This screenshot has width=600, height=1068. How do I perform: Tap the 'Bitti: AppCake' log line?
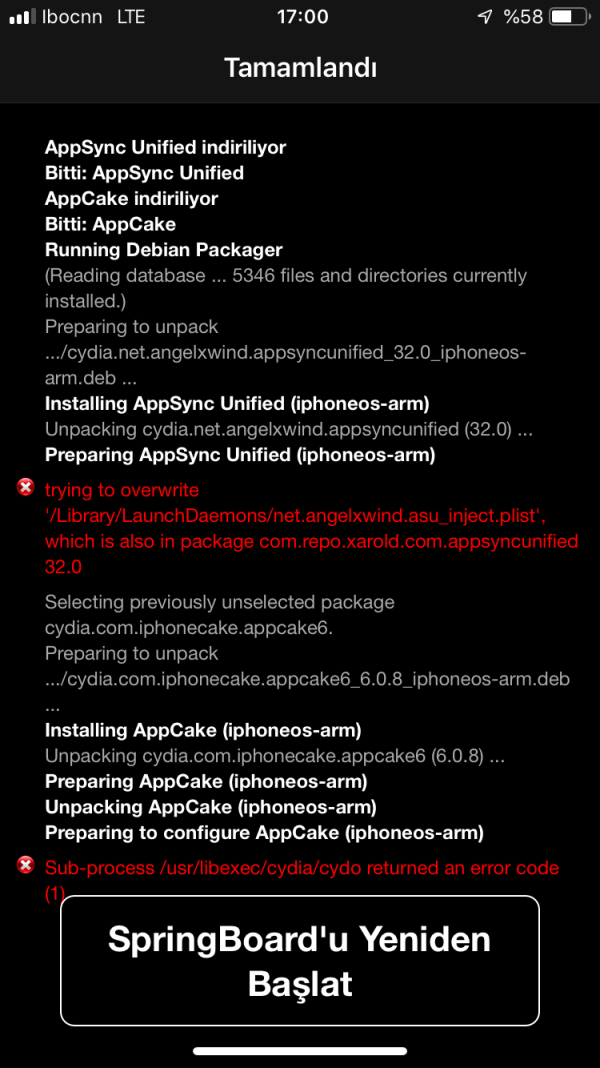pos(110,224)
